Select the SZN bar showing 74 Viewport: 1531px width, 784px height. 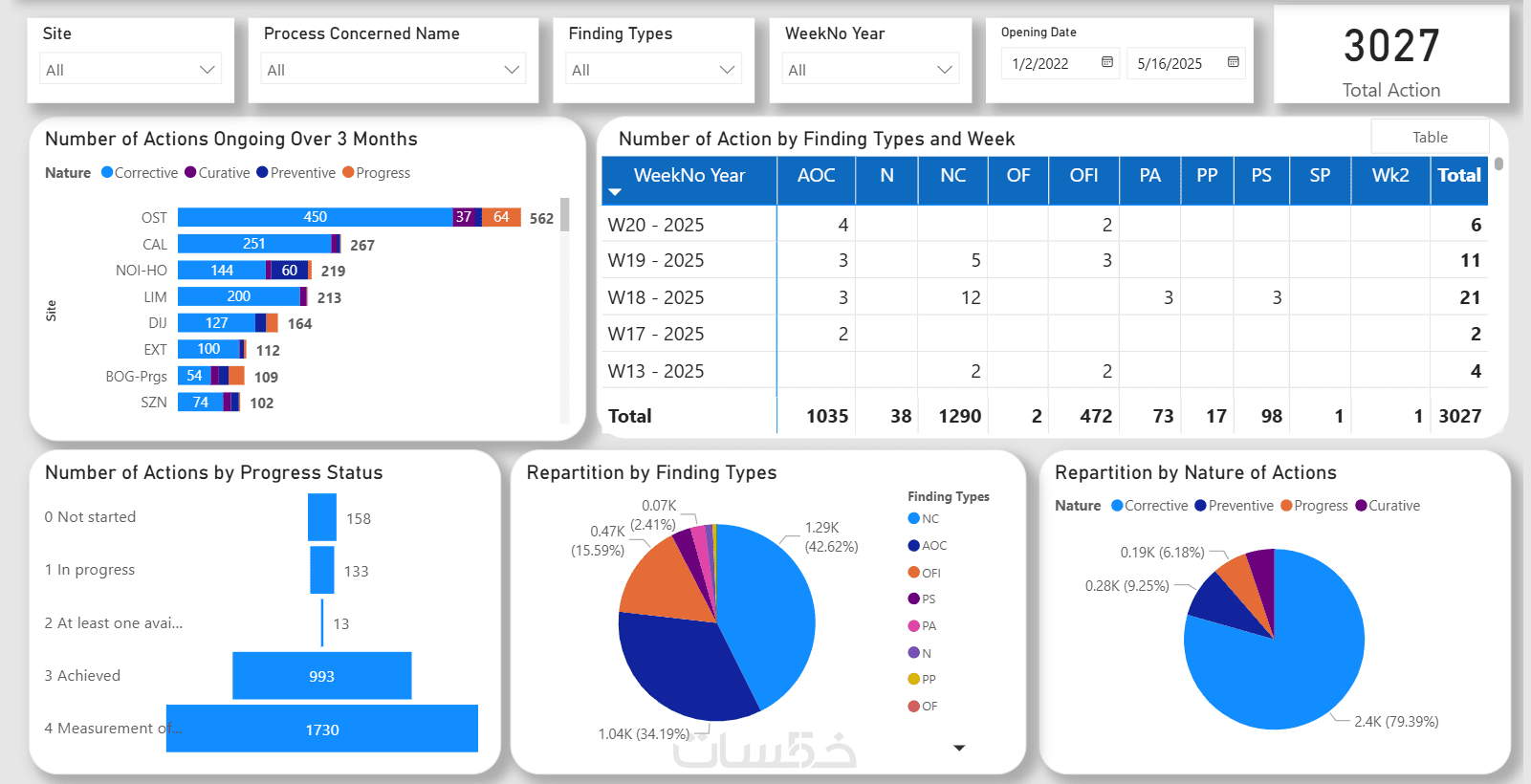tap(201, 403)
